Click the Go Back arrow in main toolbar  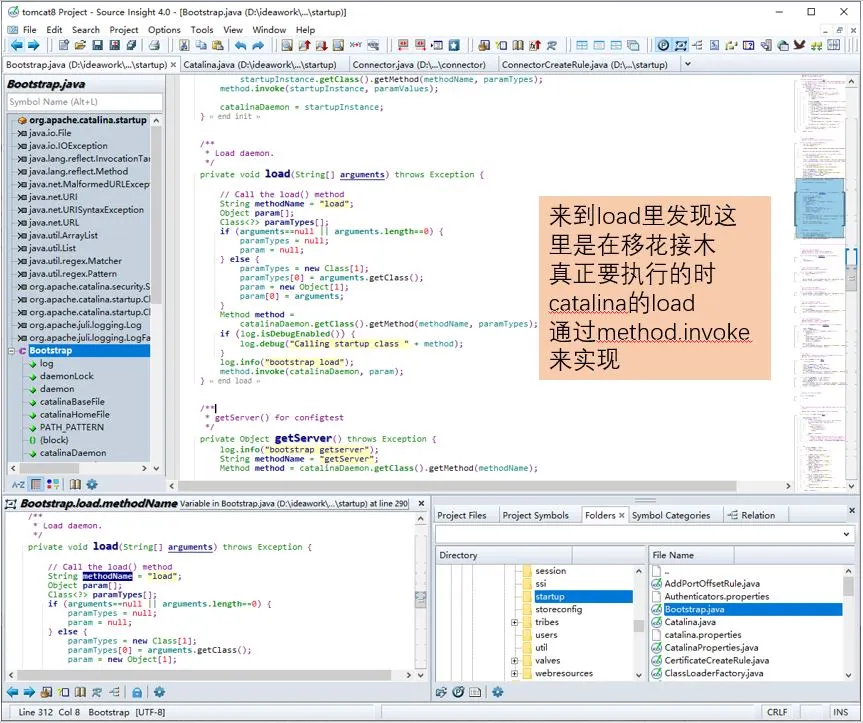(x=17, y=46)
